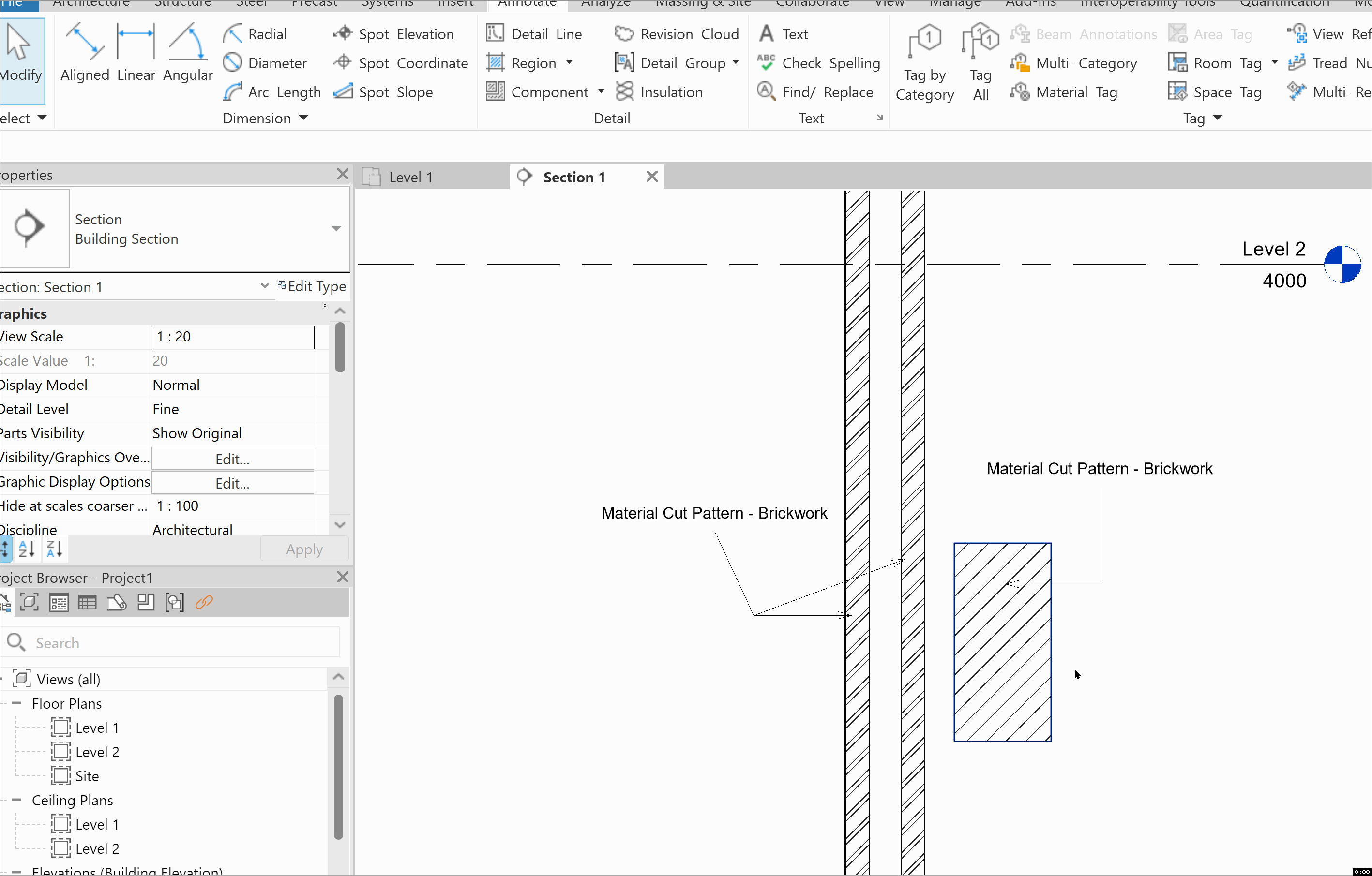This screenshot has height=876, width=1372.
Task: Activate the Text annotation tool
Action: pyautogui.click(x=784, y=34)
